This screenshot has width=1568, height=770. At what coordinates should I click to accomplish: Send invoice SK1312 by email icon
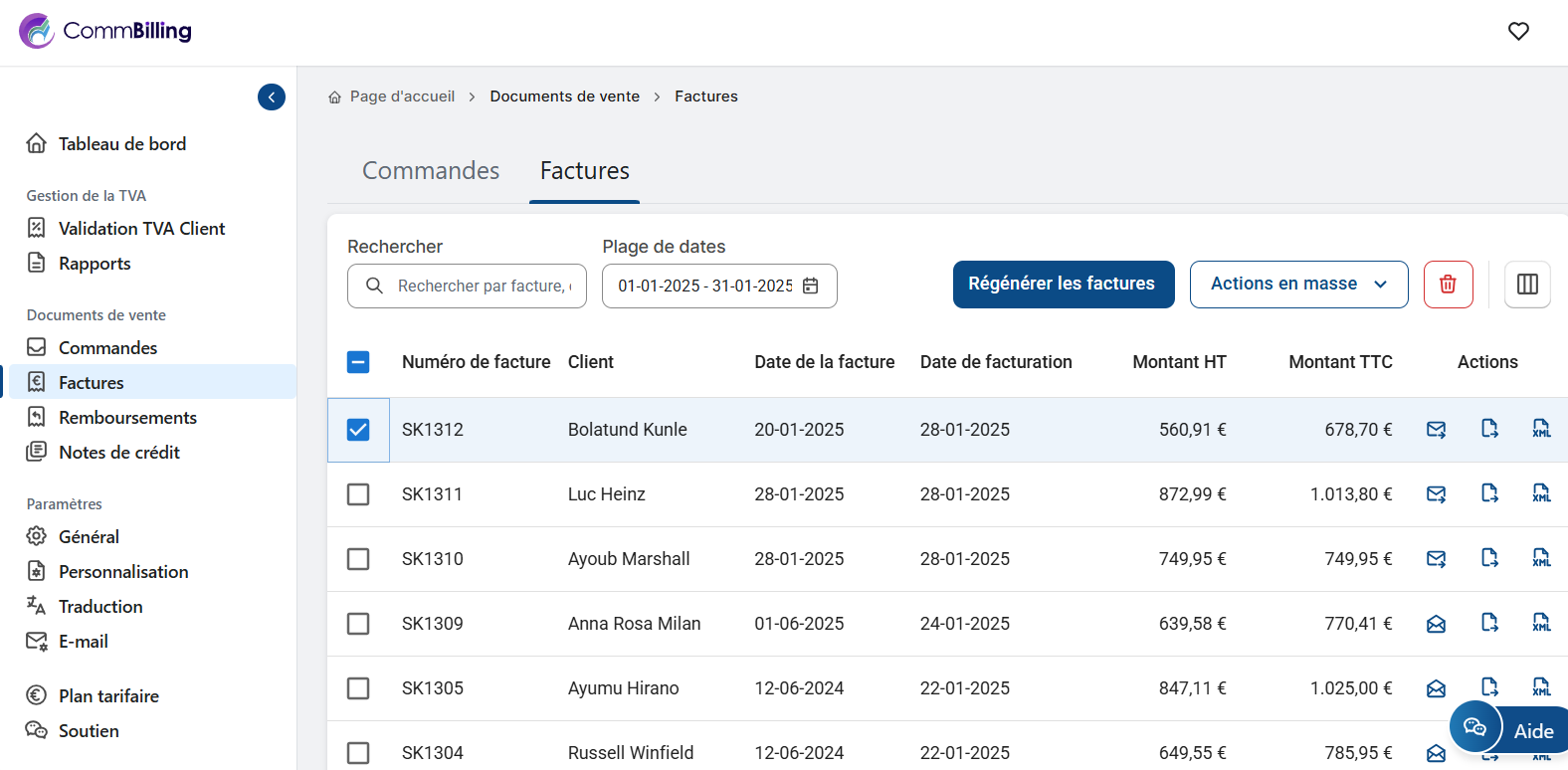click(x=1436, y=430)
